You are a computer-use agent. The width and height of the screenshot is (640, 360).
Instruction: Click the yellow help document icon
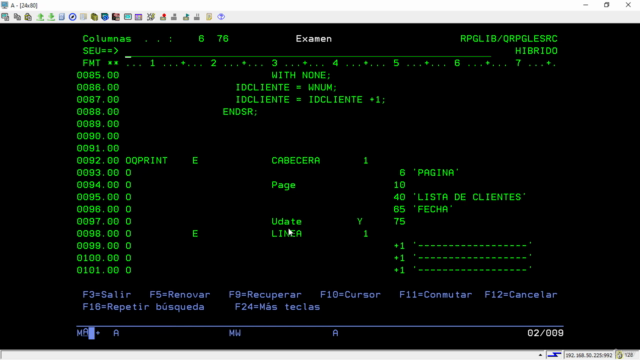point(209,17)
